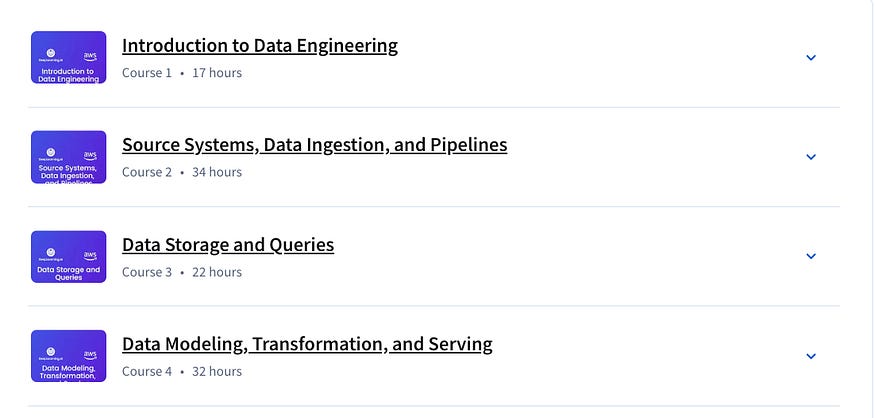Image resolution: width=875 pixels, height=418 pixels.
Task: Click AWS logo on Data Modeling thumbnail
Action: pos(90,354)
